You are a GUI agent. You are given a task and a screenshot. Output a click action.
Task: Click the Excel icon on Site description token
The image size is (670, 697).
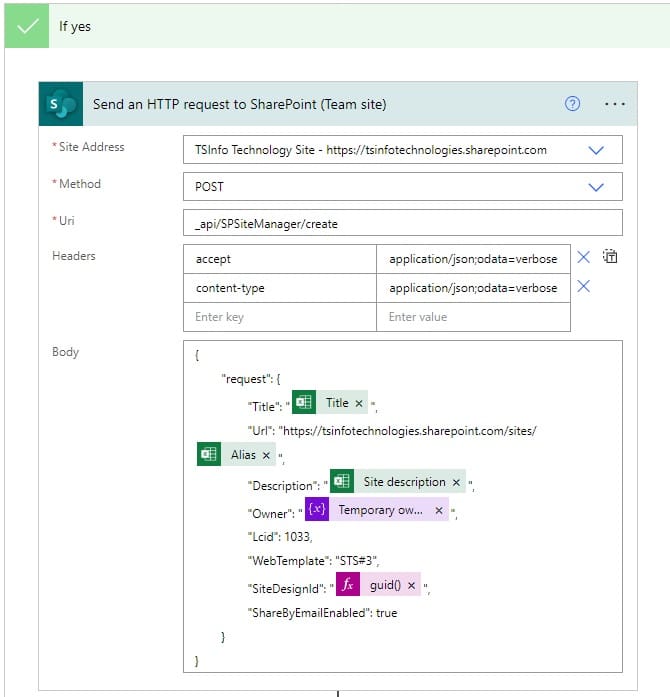342,481
